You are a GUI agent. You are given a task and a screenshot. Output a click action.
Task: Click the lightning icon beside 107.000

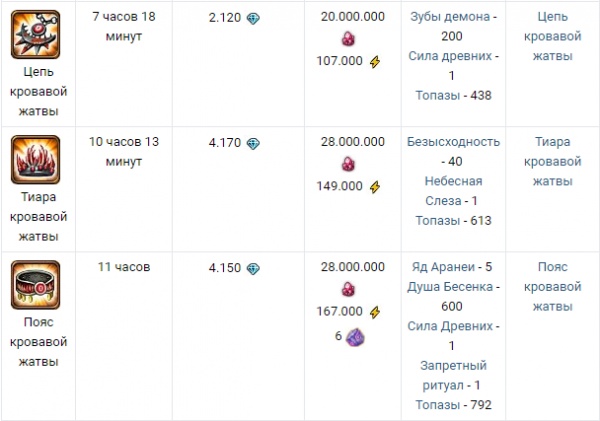(x=375, y=62)
